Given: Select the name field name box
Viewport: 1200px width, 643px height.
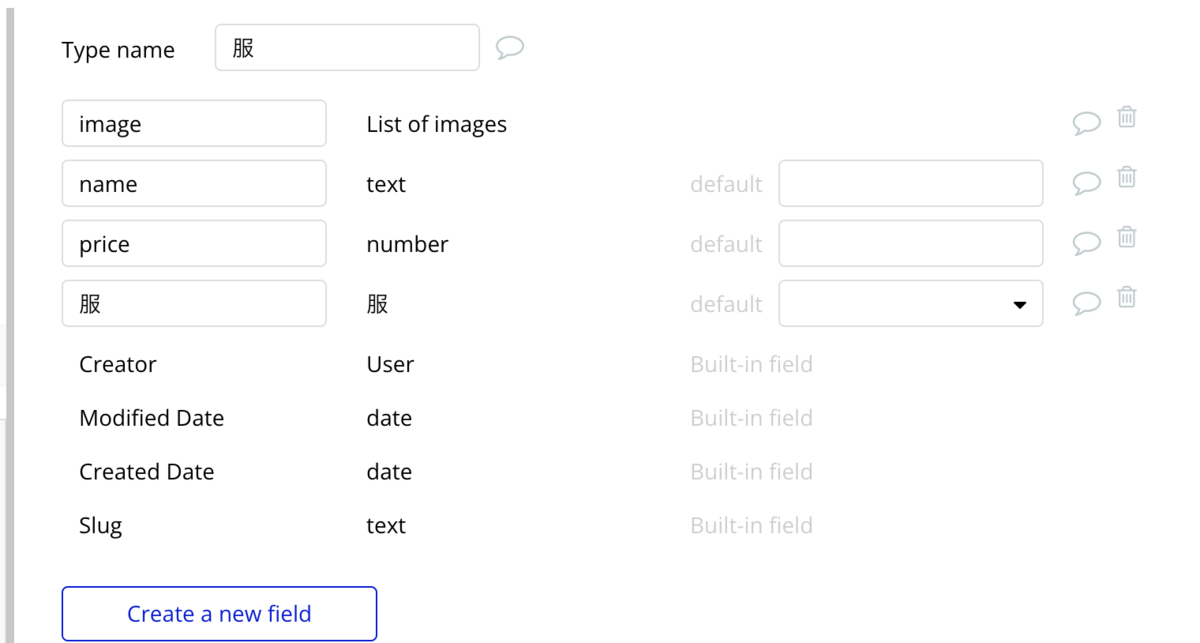Looking at the screenshot, I should [194, 183].
